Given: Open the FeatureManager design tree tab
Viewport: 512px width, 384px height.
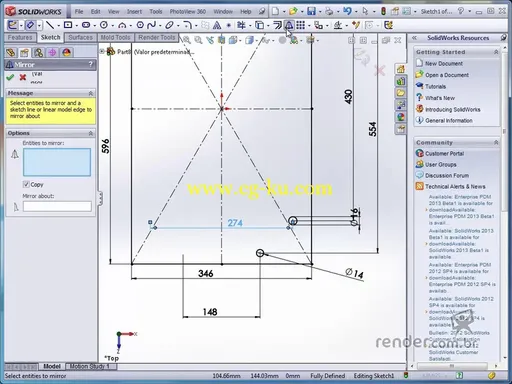Looking at the screenshot, I should [11, 52].
